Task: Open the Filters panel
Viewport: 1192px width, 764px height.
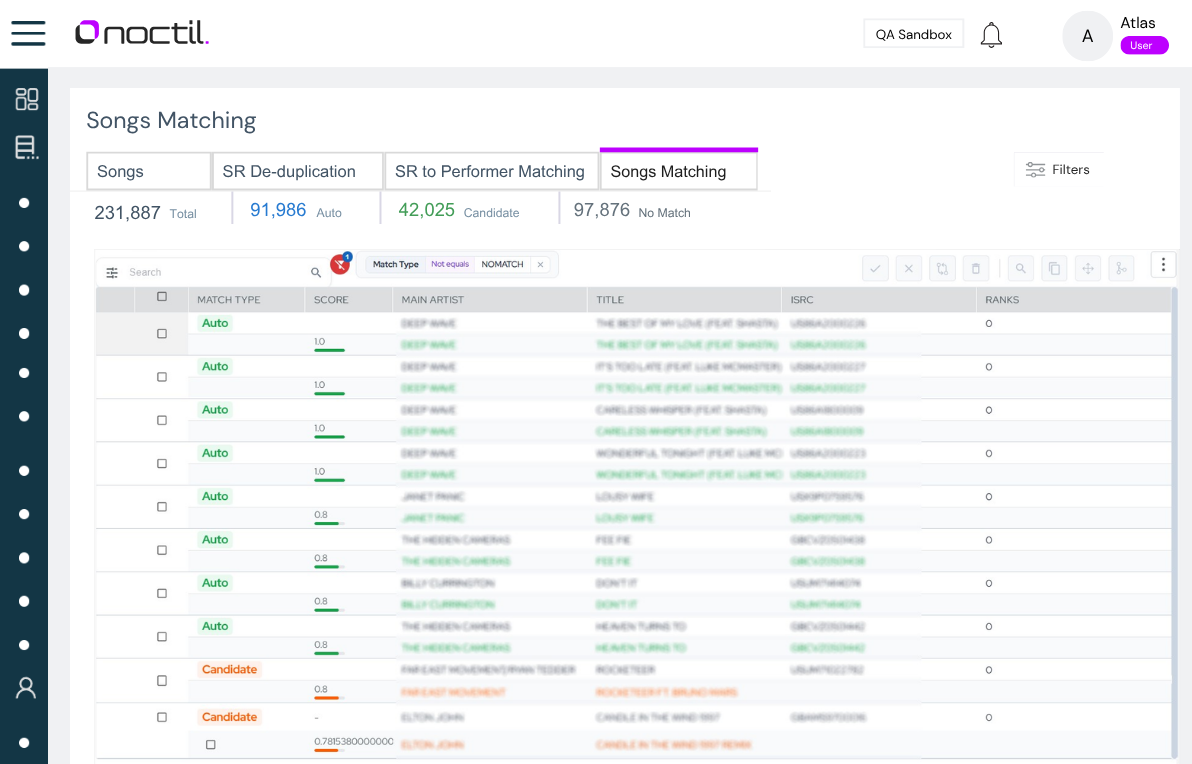Action: click(x=1057, y=170)
